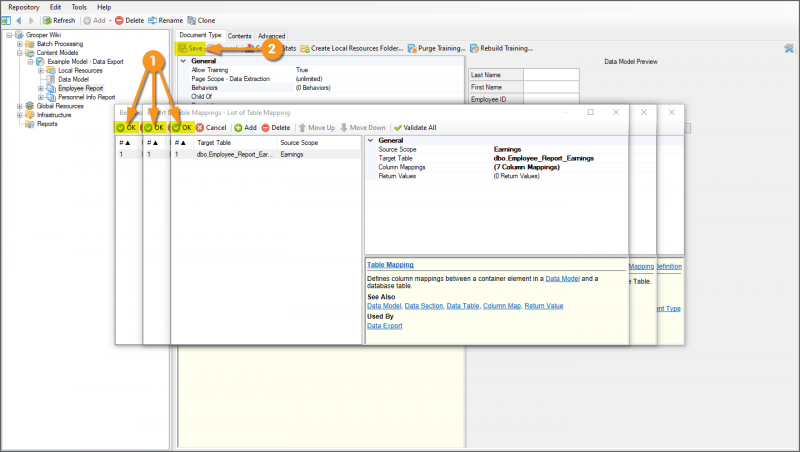Click Create Local Resources Folder button
This screenshot has width=800, height=452.
(x=352, y=48)
